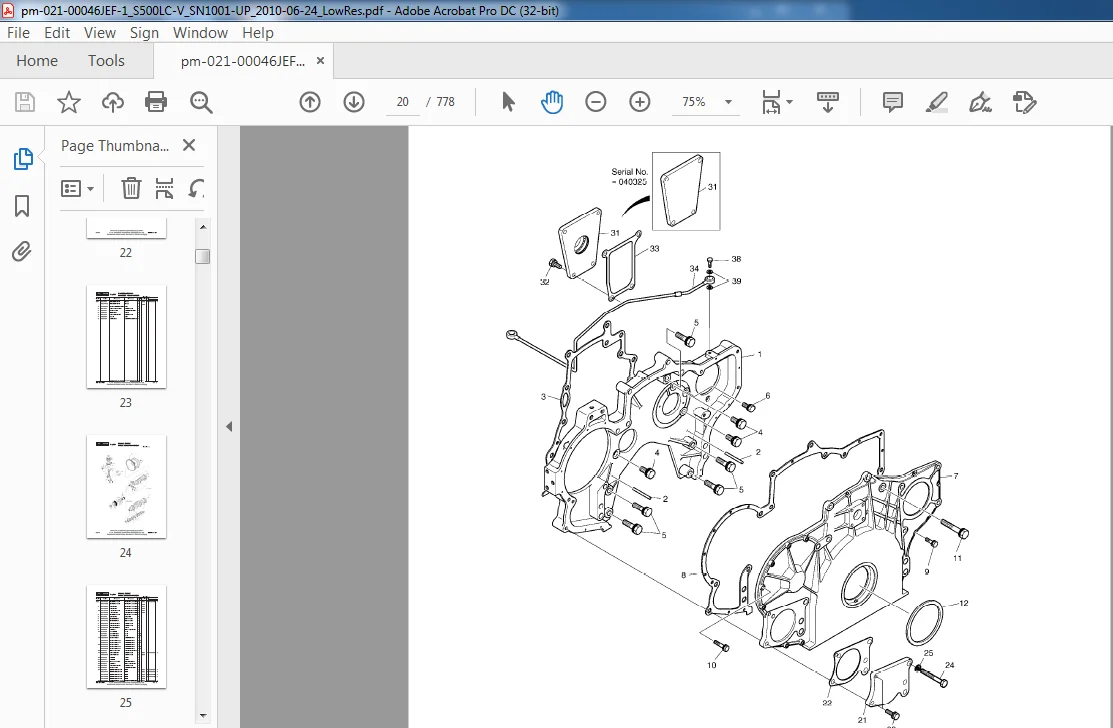The height and width of the screenshot is (728, 1113).
Task: Click the page number field showing 20
Action: pos(402,102)
